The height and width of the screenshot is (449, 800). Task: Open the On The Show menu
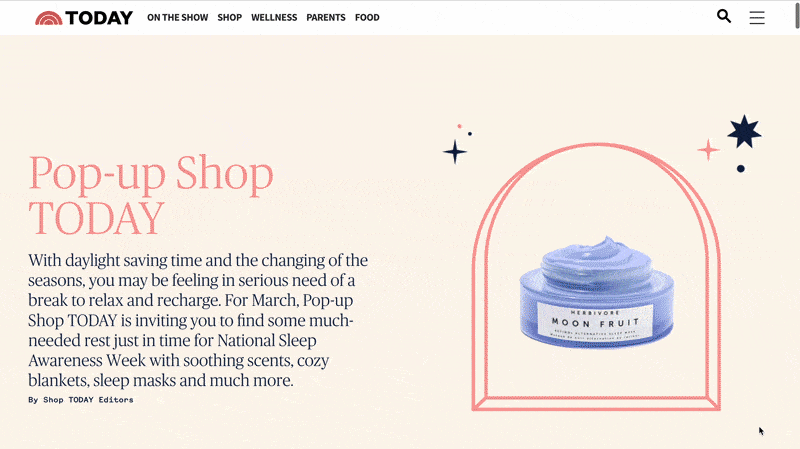[x=178, y=17]
